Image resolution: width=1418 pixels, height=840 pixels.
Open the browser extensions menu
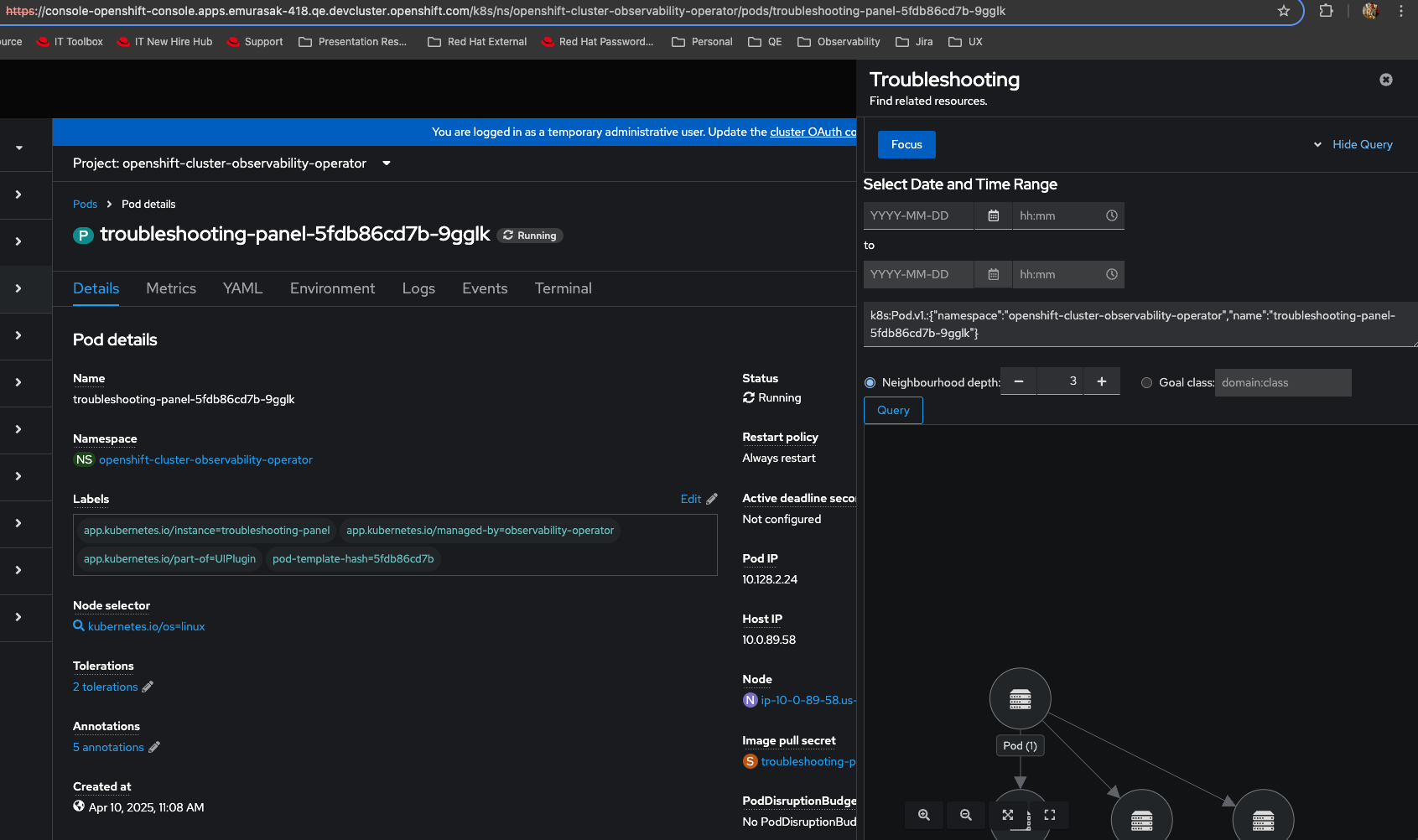[1326, 11]
